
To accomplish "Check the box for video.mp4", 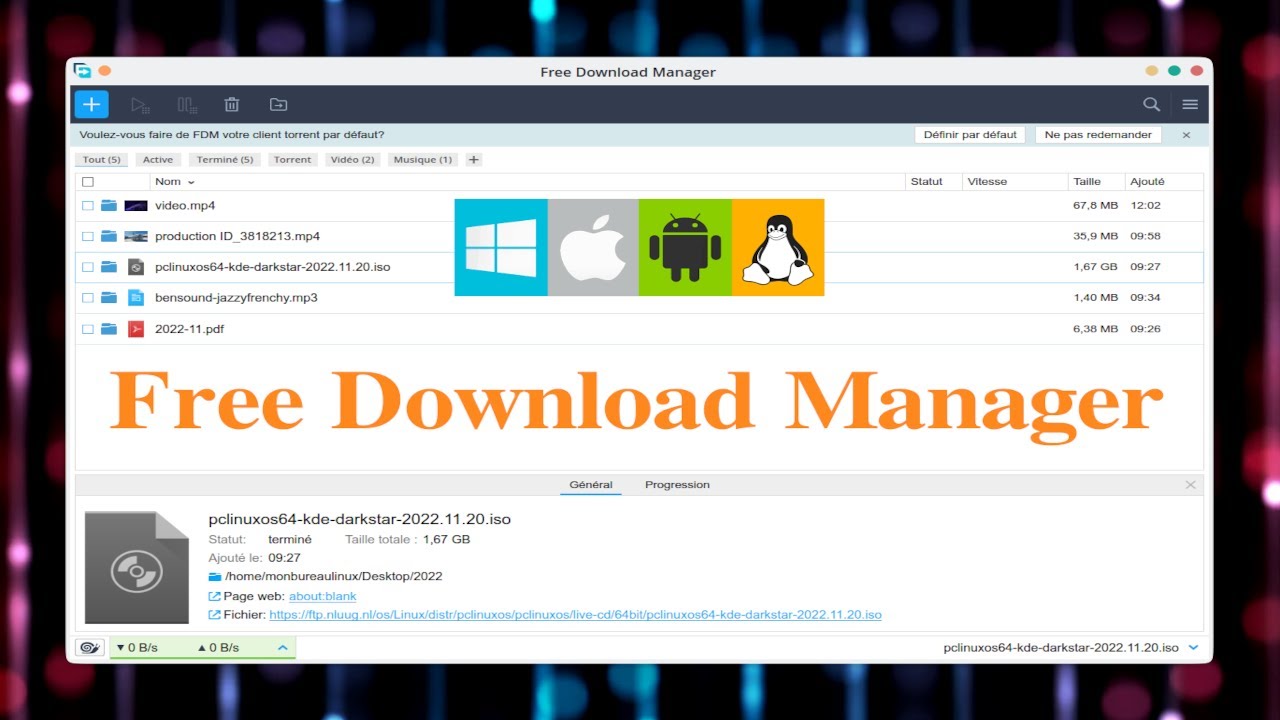I will [88, 206].
